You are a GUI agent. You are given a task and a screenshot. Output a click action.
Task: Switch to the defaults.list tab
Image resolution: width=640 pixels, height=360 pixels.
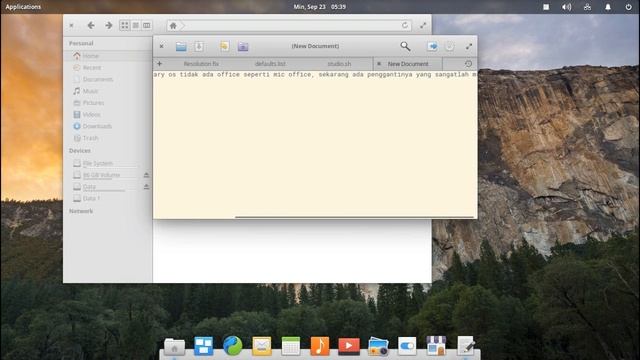click(x=270, y=64)
